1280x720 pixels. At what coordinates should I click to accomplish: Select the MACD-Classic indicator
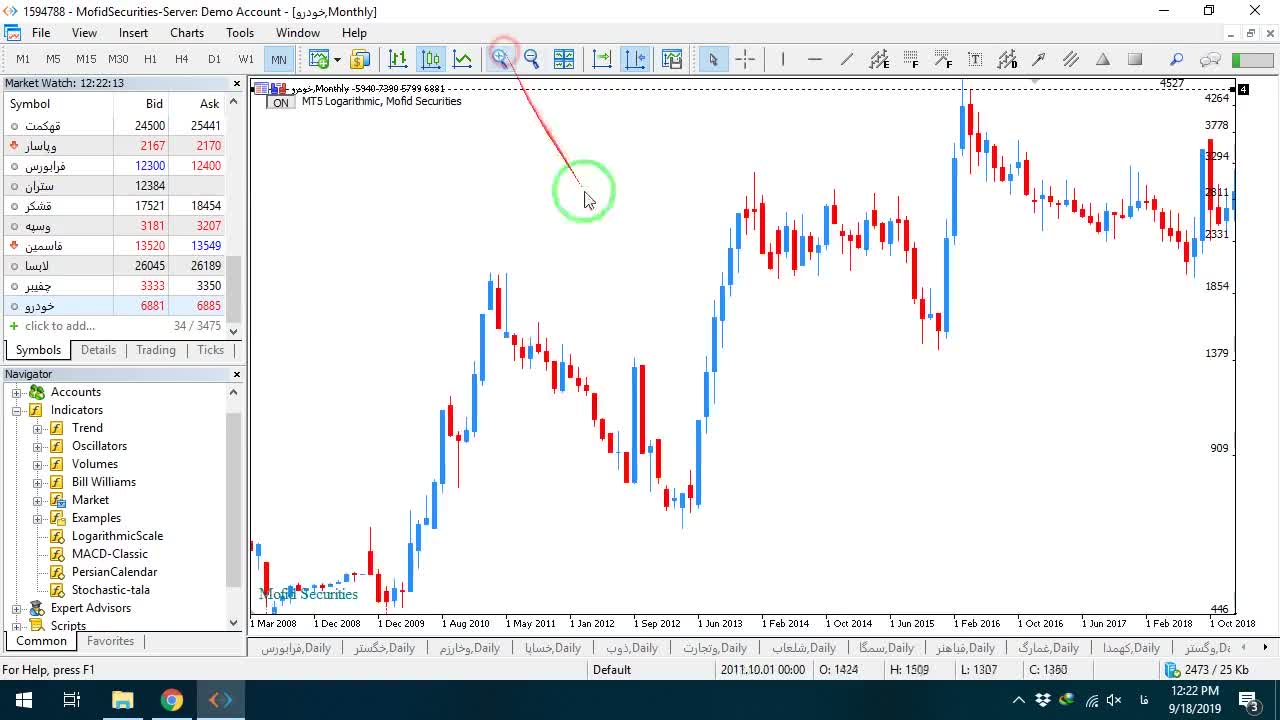[109, 554]
